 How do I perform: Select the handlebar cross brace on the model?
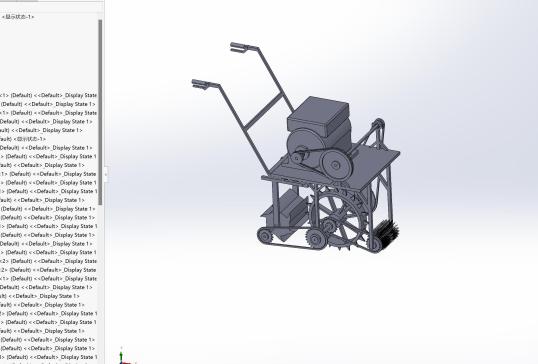pos(265,110)
